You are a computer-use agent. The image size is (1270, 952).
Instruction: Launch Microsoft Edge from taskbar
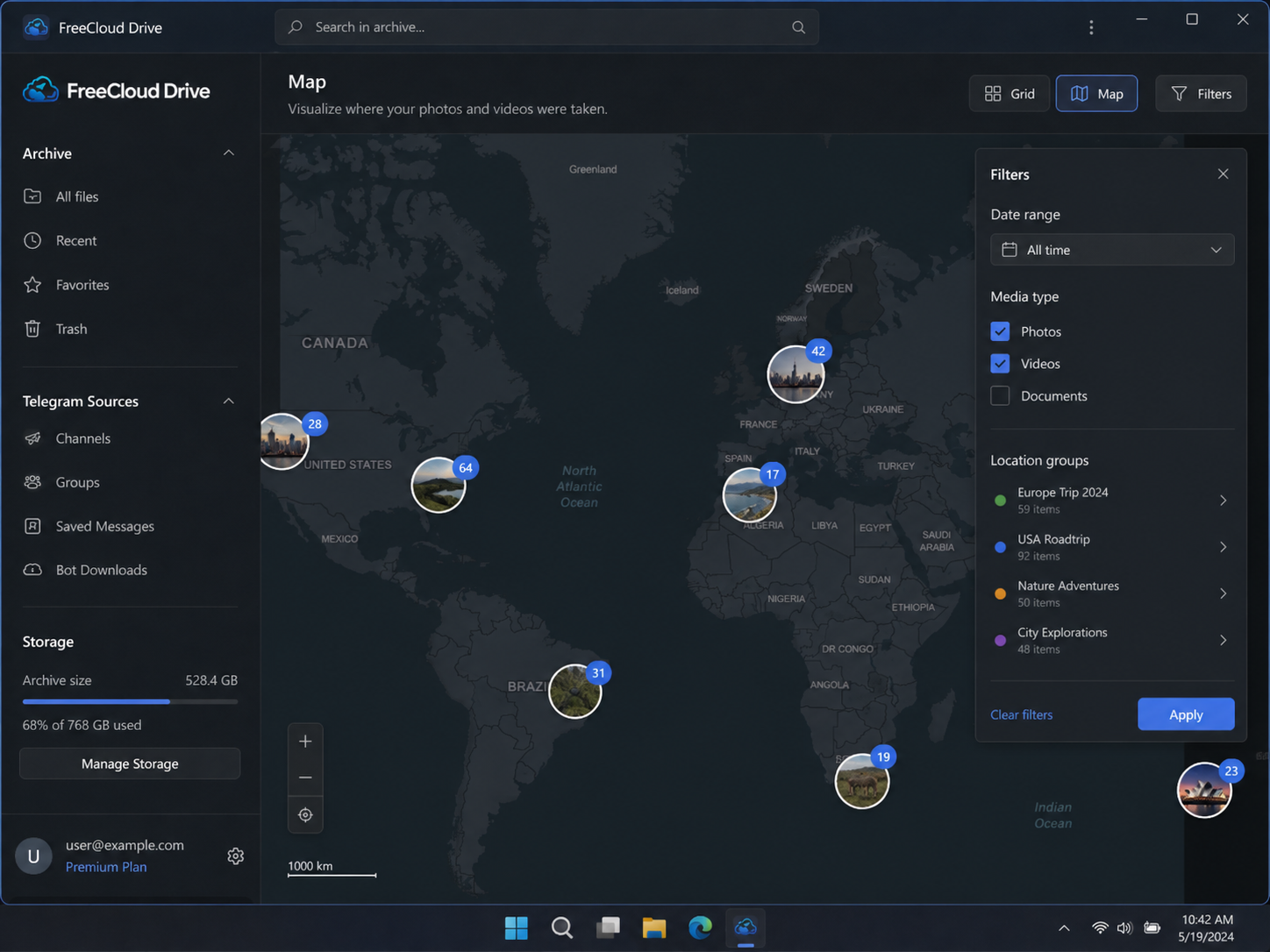pyautogui.click(x=700, y=927)
